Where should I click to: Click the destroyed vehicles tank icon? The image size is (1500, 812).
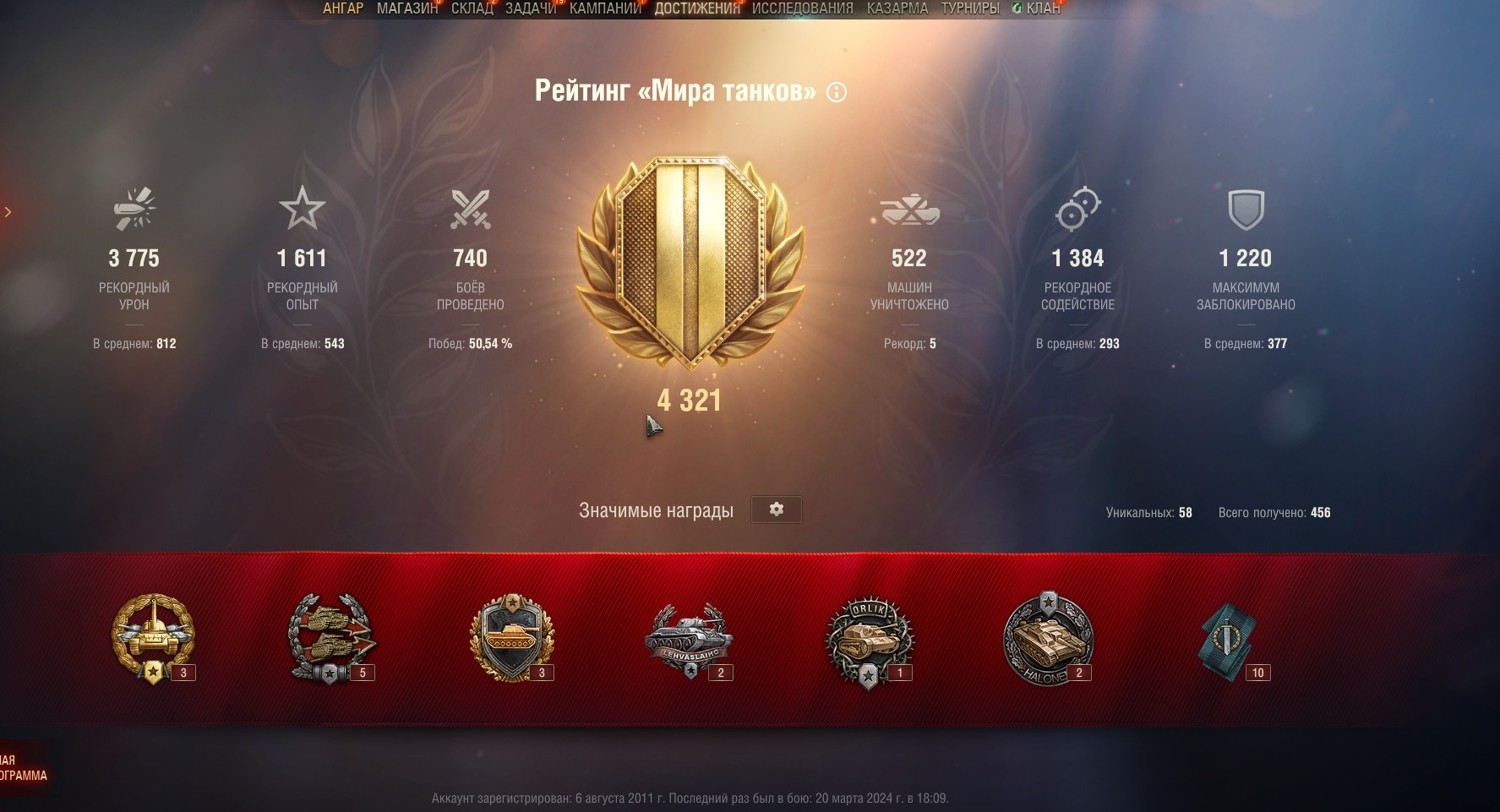point(909,210)
